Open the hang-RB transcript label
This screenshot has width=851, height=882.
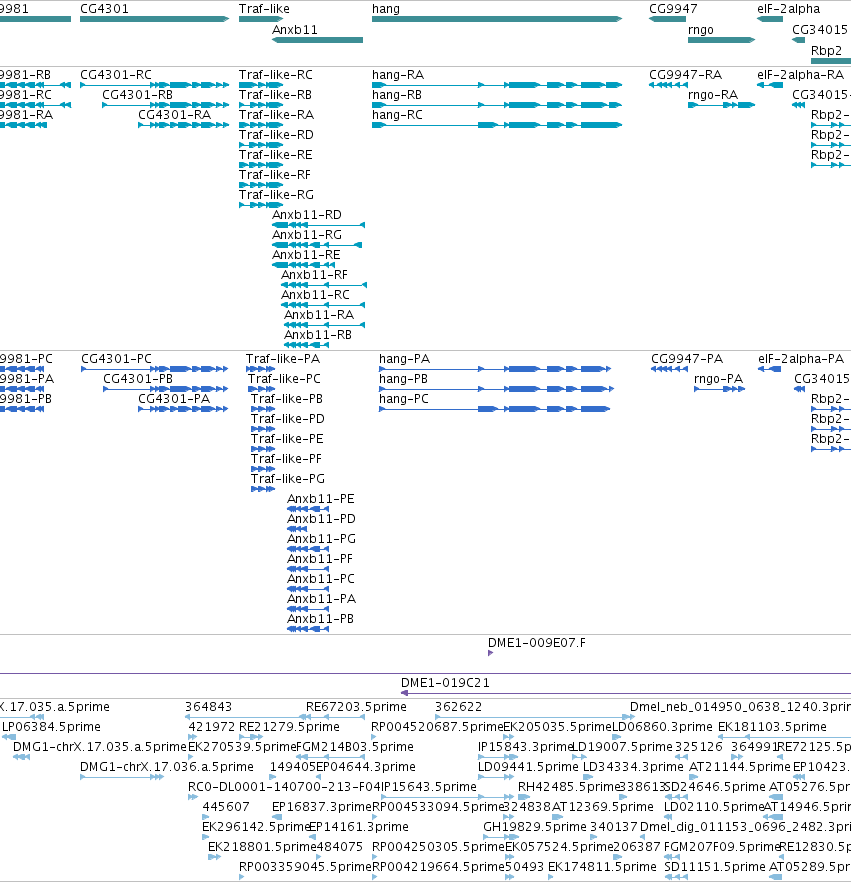[397, 95]
